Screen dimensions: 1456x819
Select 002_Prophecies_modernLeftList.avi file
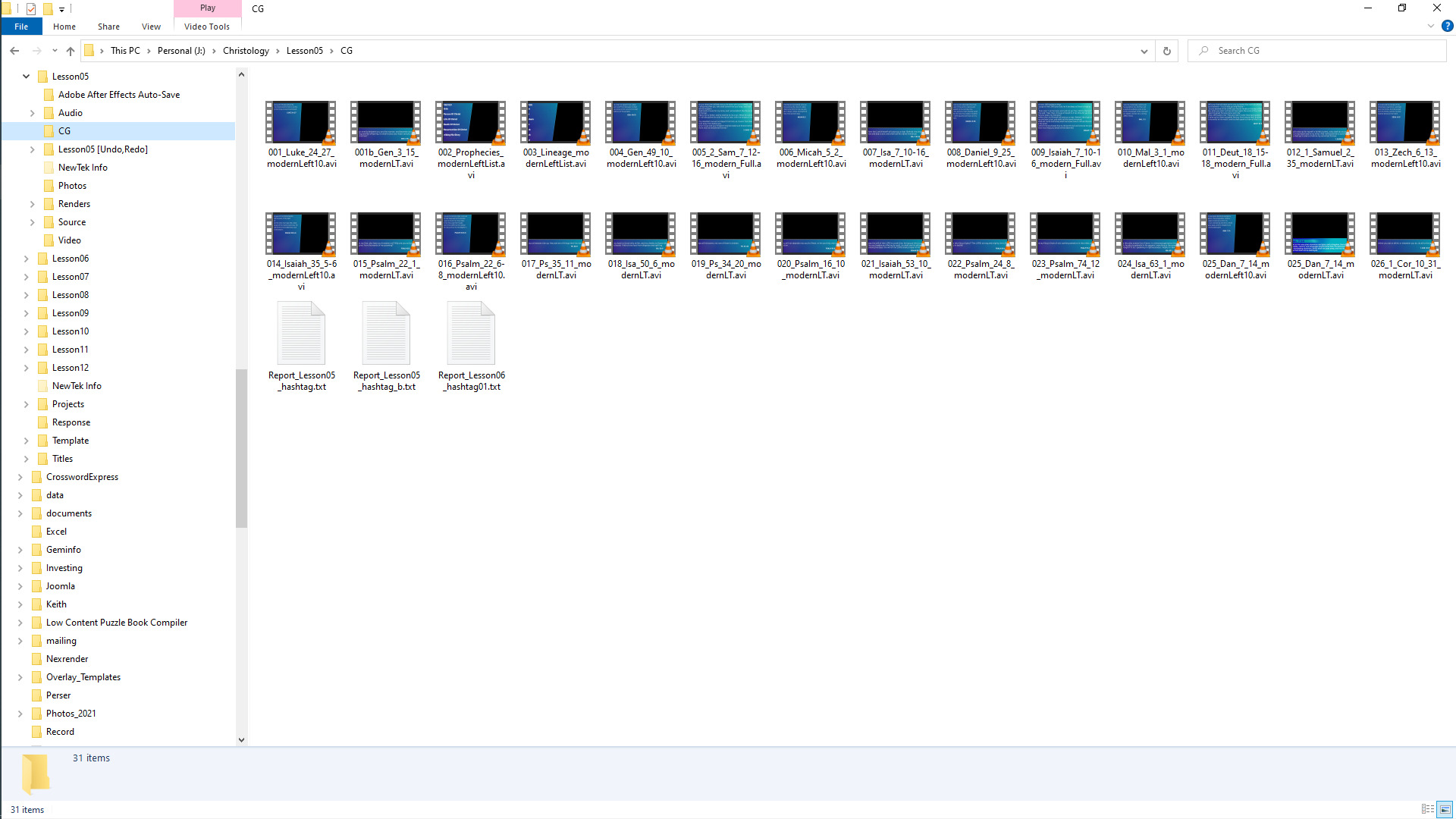tap(471, 140)
